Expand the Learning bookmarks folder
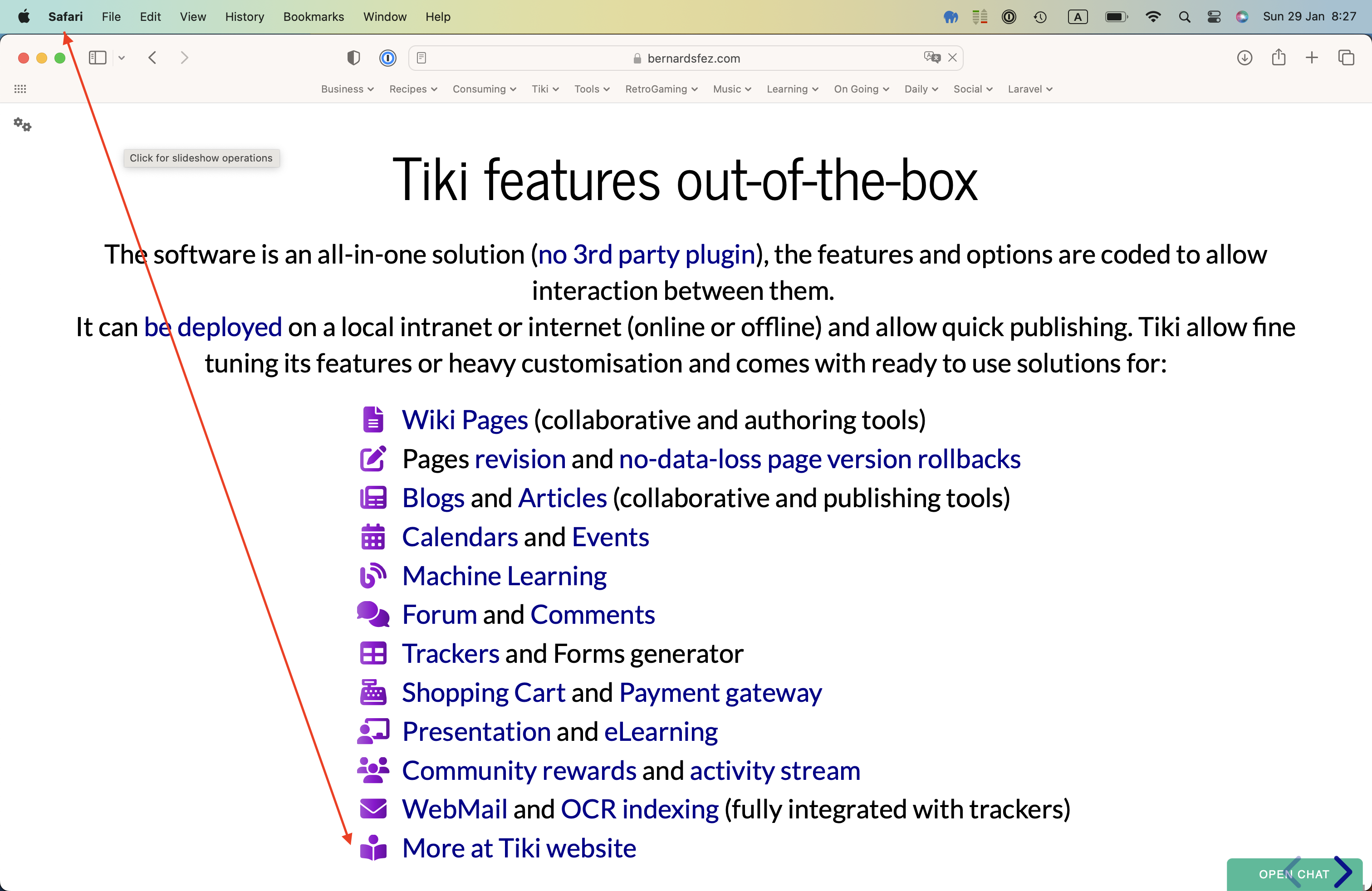Image resolution: width=1372 pixels, height=891 pixels. 792,89
